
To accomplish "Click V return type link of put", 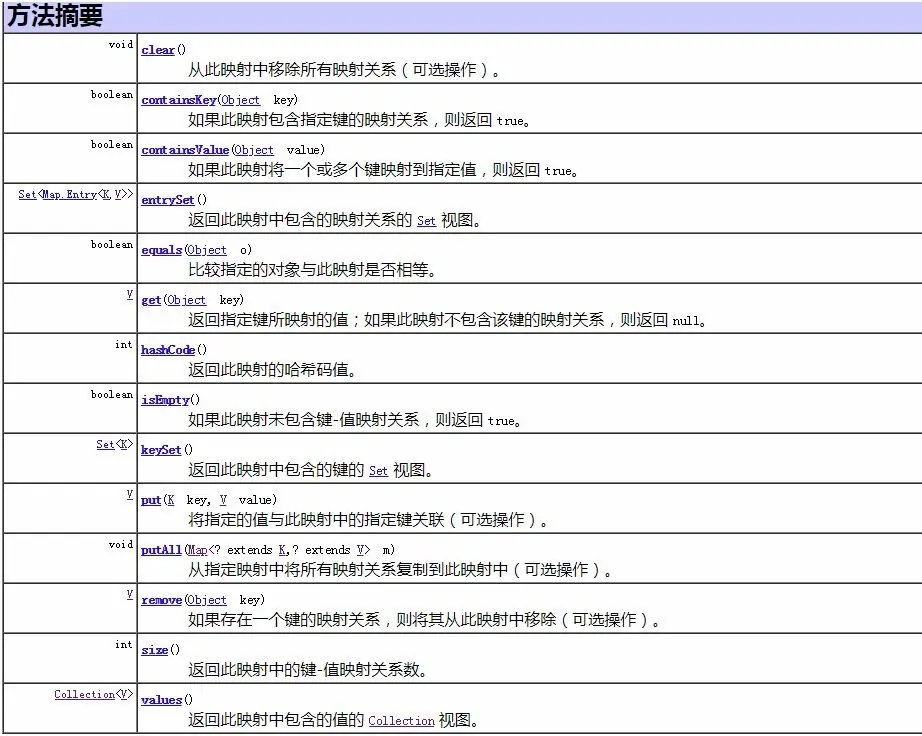I will tap(130, 494).
